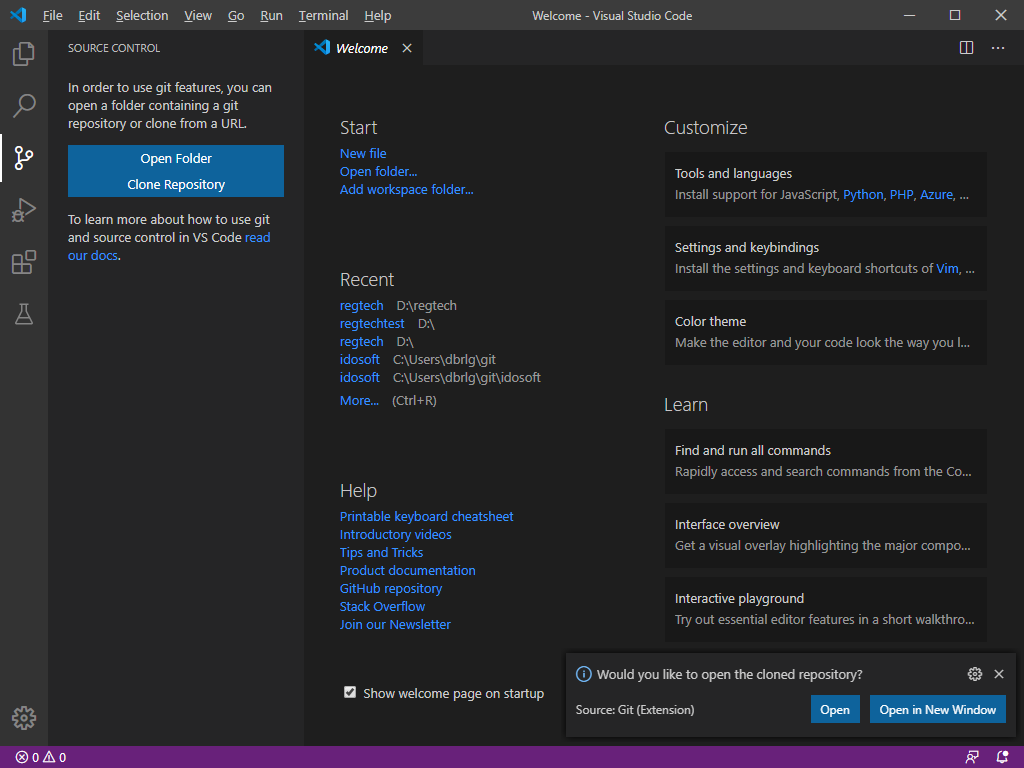Open the Edit menu
The width and height of the screenshot is (1024, 768).
[x=89, y=16]
